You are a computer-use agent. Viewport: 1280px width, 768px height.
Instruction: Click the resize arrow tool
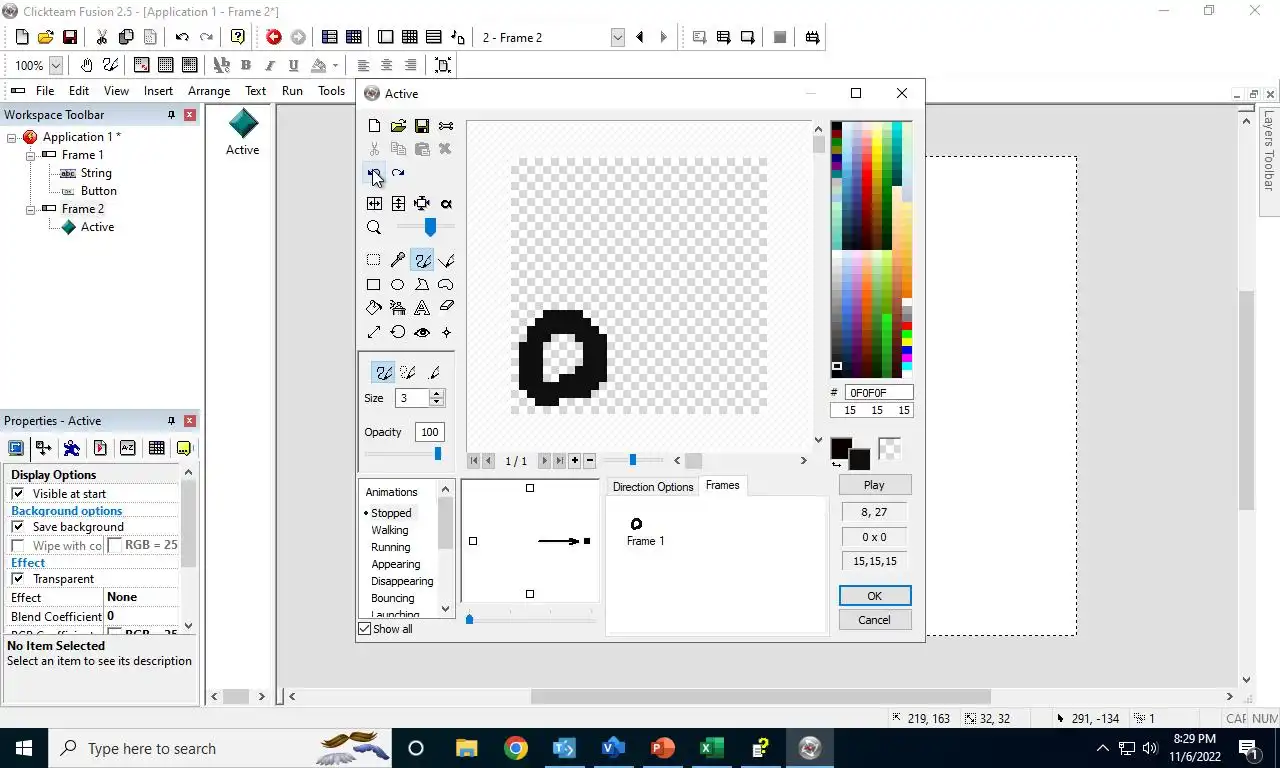pos(374,332)
